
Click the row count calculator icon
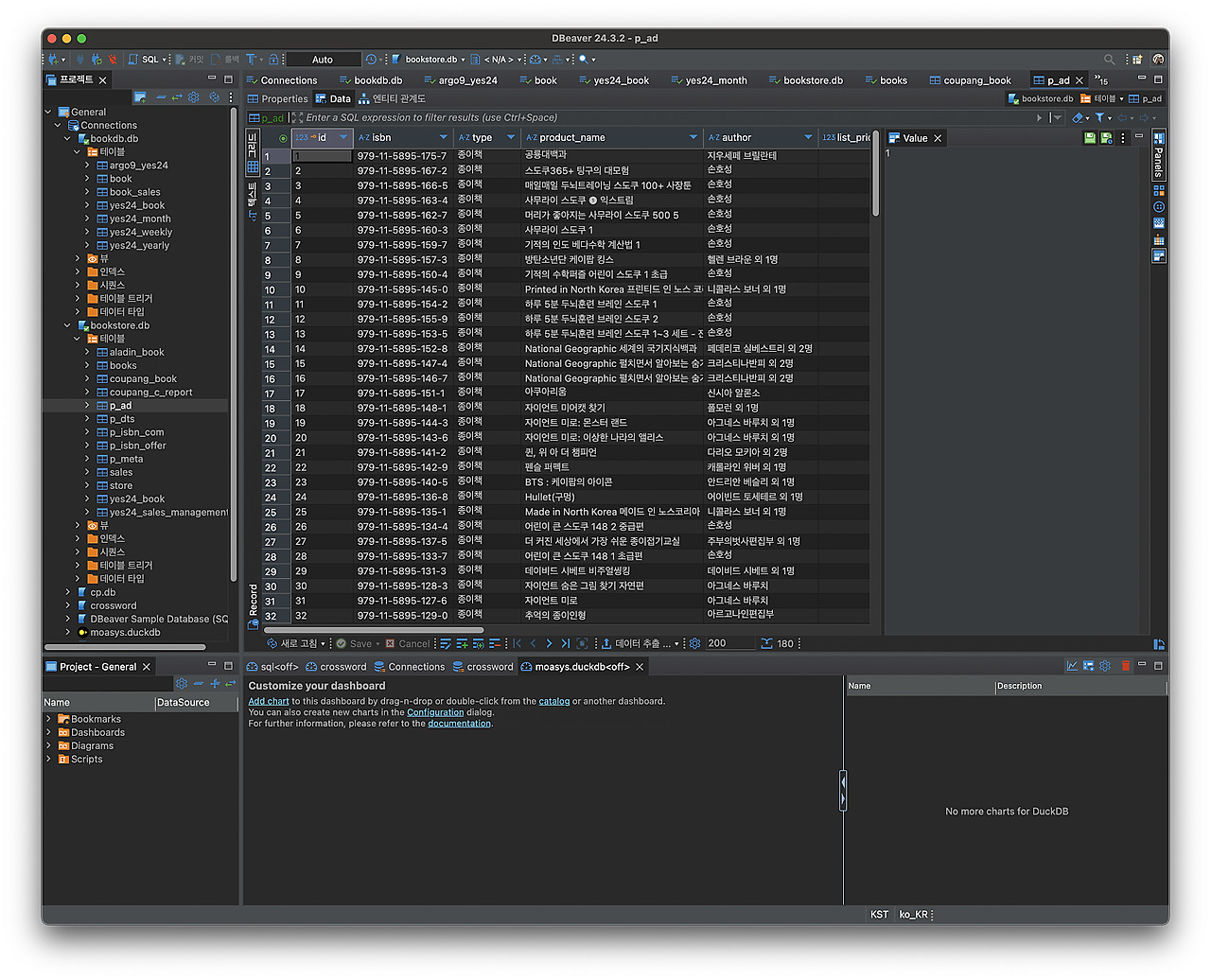pos(765,643)
